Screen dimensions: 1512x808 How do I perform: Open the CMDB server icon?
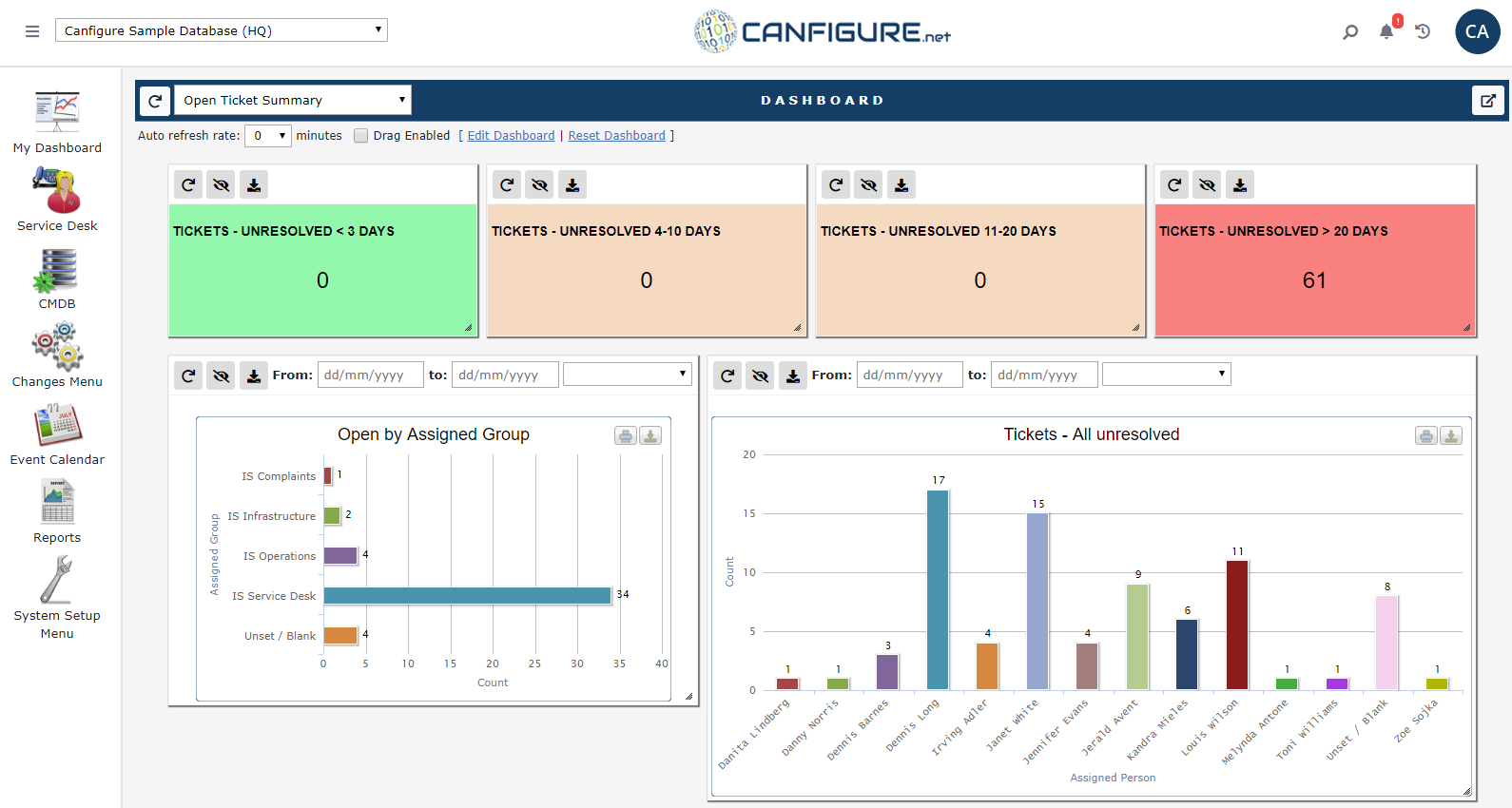tap(57, 270)
